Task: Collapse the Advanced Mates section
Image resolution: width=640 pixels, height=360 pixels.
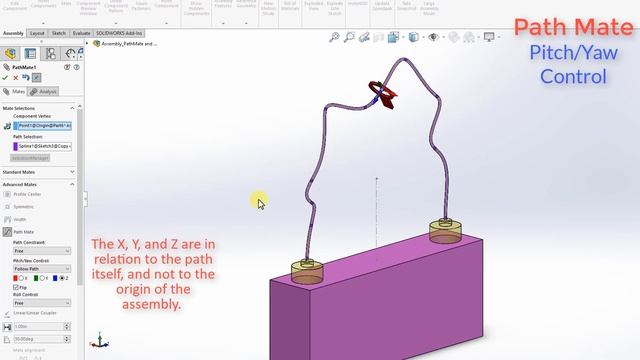Action: tap(72, 184)
